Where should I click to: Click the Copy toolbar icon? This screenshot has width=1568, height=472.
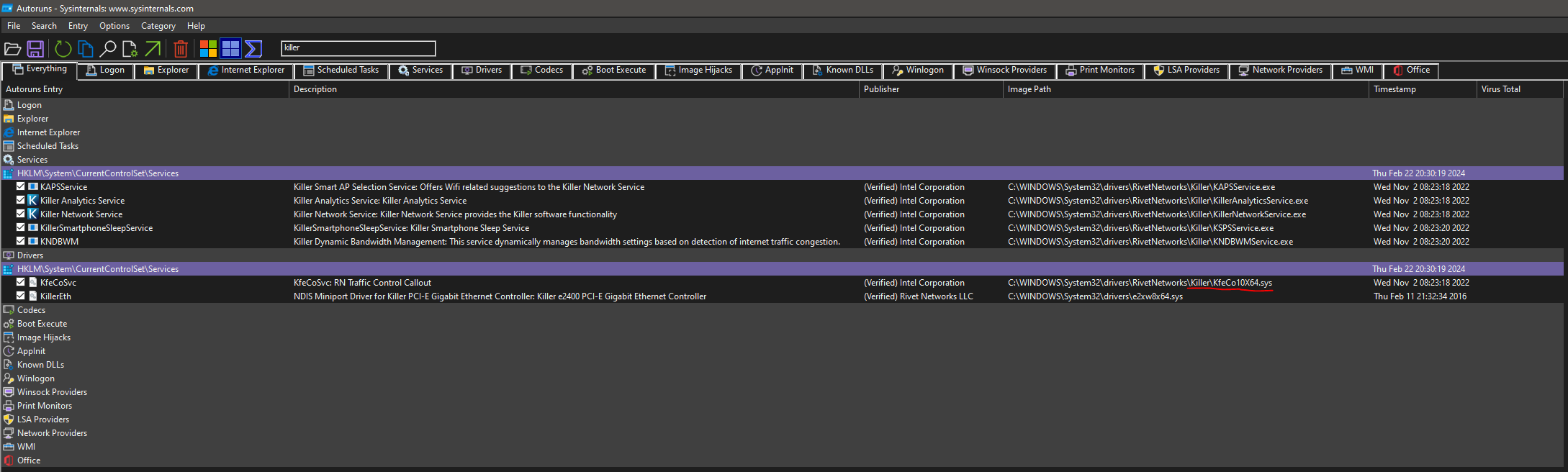[86, 49]
